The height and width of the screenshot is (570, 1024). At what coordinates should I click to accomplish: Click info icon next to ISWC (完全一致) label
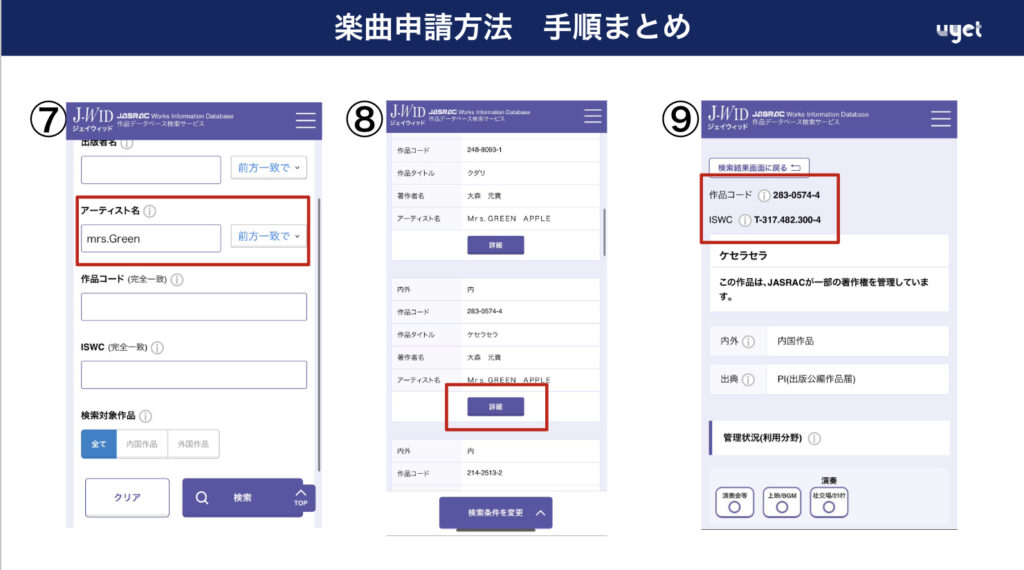pyautogui.click(x=157, y=348)
